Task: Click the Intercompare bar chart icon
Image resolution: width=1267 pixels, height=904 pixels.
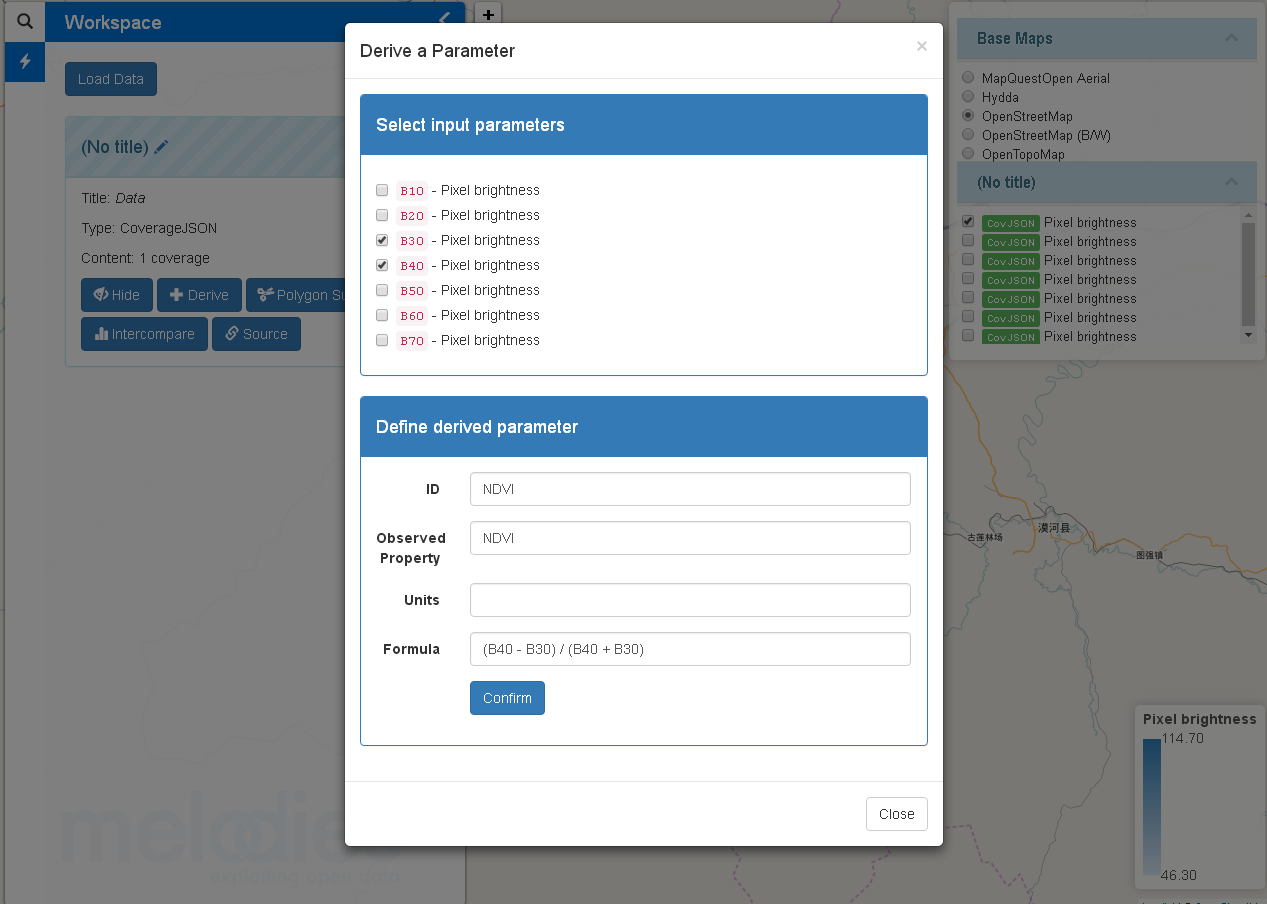Action: (x=103, y=333)
